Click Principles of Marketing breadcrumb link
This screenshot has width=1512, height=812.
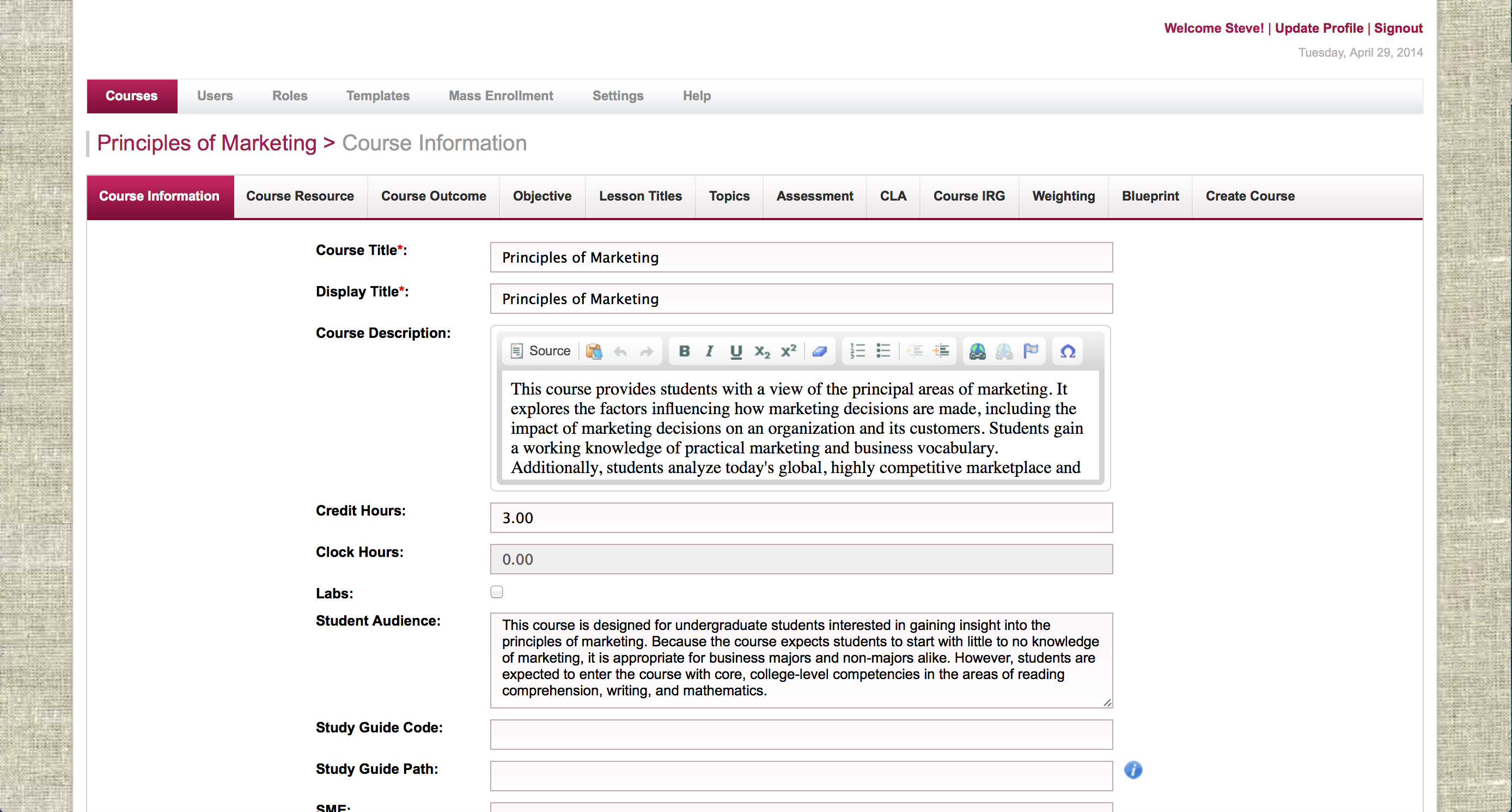(206, 143)
